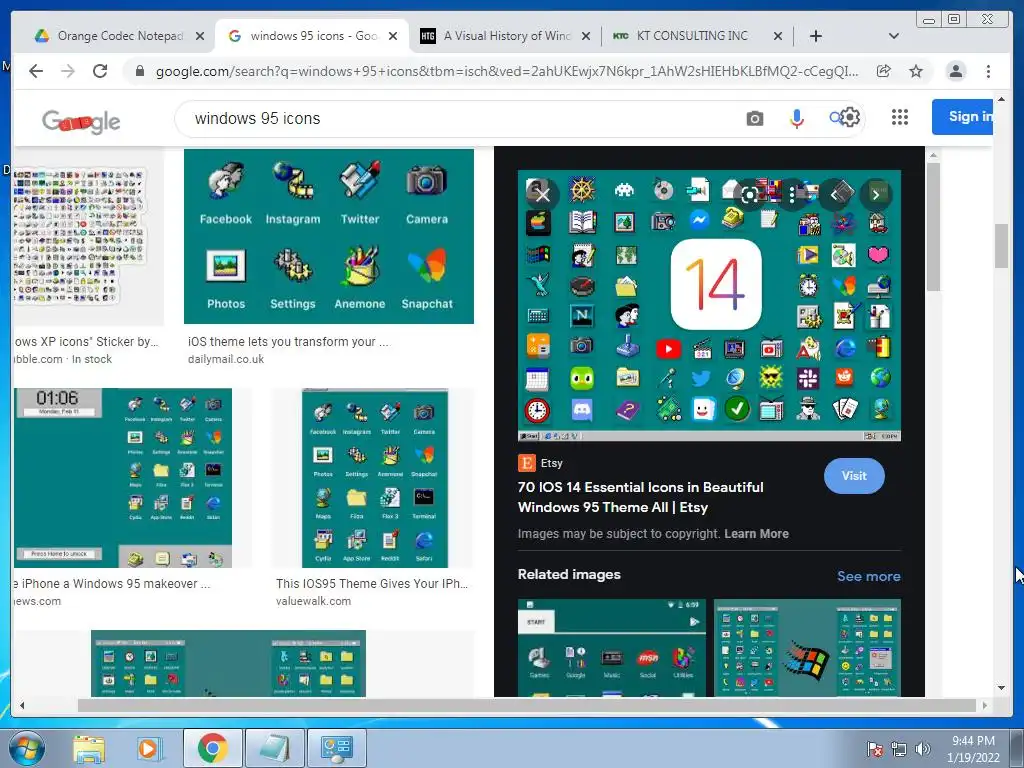The image size is (1024, 768).
Task: Open the network icon in system tray
Action: [x=899, y=749]
